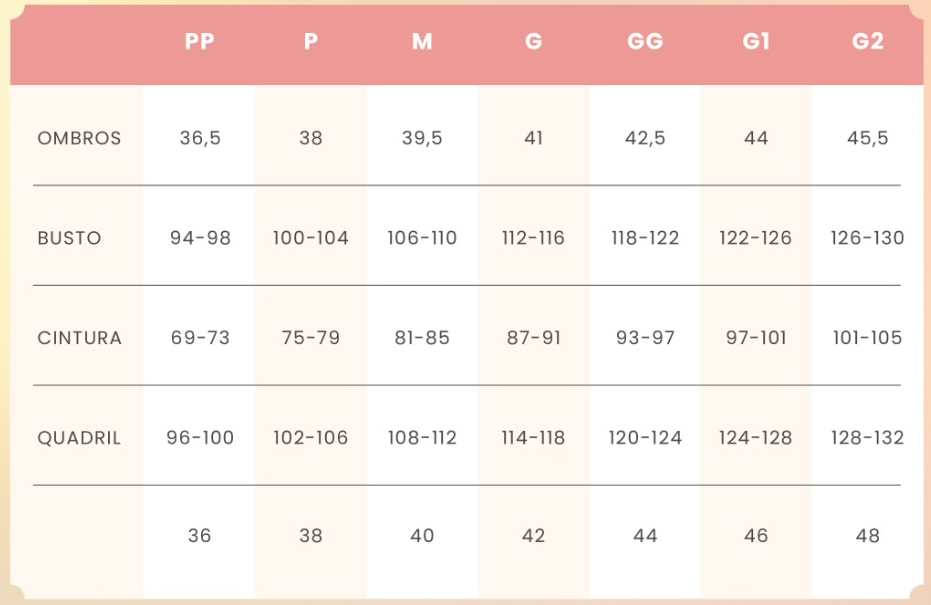The height and width of the screenshot is (605, 931).
Task: Click the numeric size 46
Action: [756, 536]
